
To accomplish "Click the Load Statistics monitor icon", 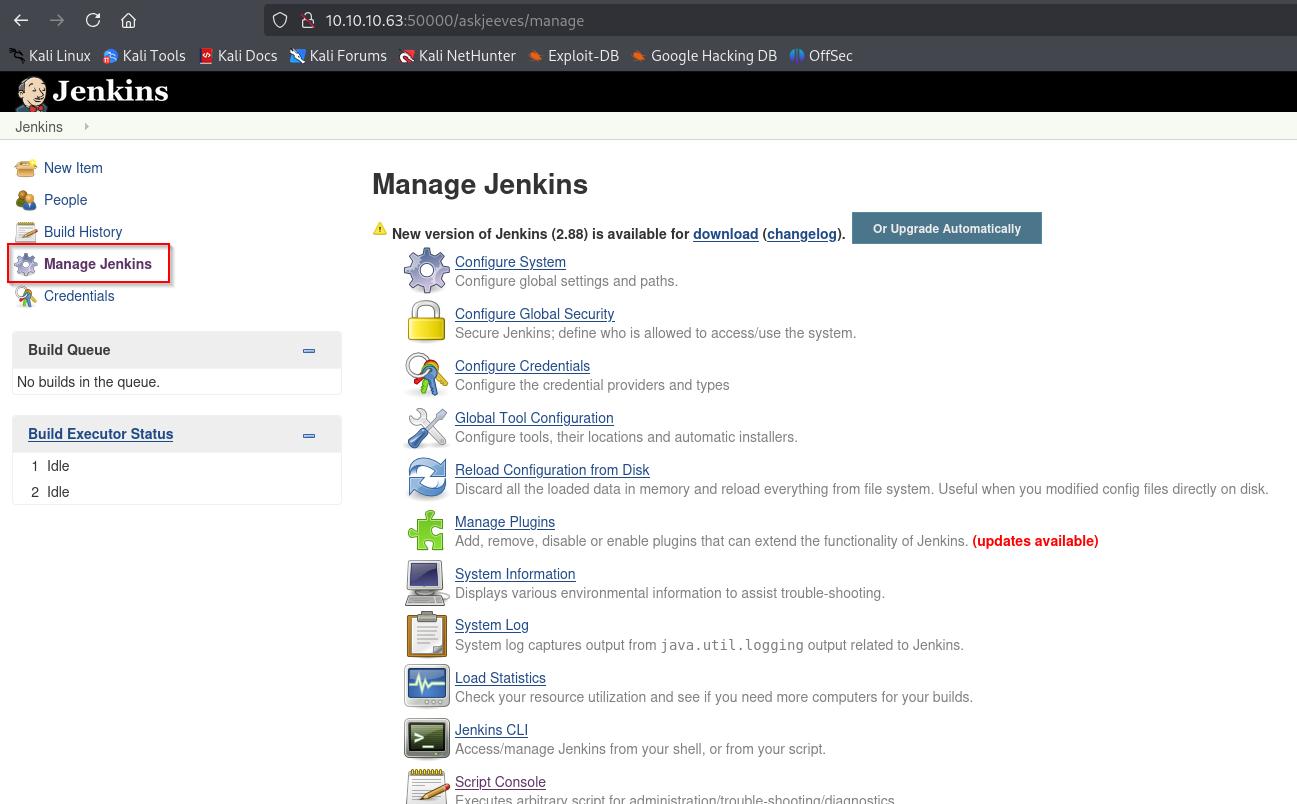I will click(x=427, y=687).
